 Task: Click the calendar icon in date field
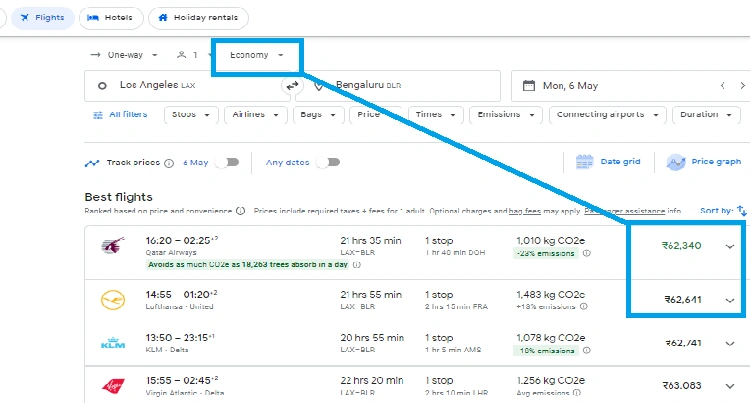(529, 86)
